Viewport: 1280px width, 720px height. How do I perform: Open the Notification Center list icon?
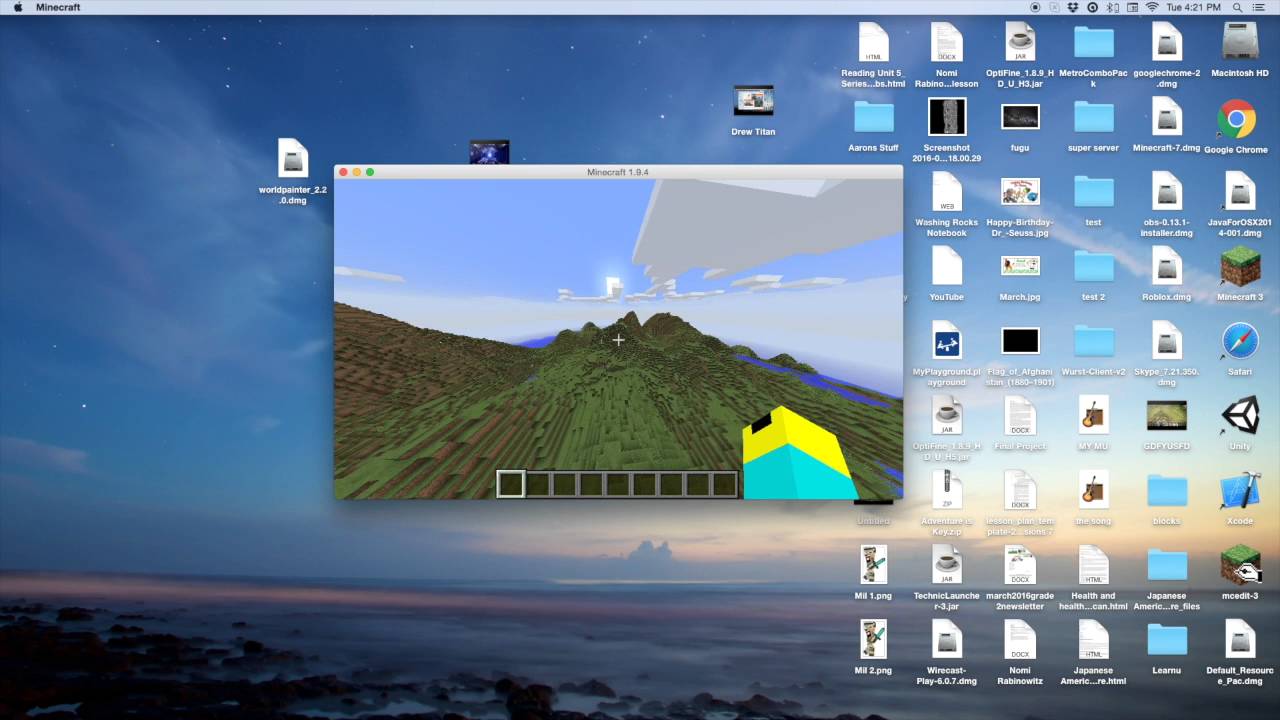1259,7
